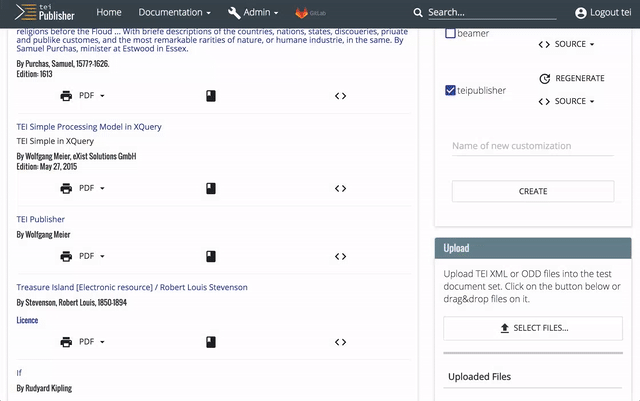640x401 pixels.
Task: Expand PDF dropdown for Samuel Purchas entry
Action: point(92,96)
